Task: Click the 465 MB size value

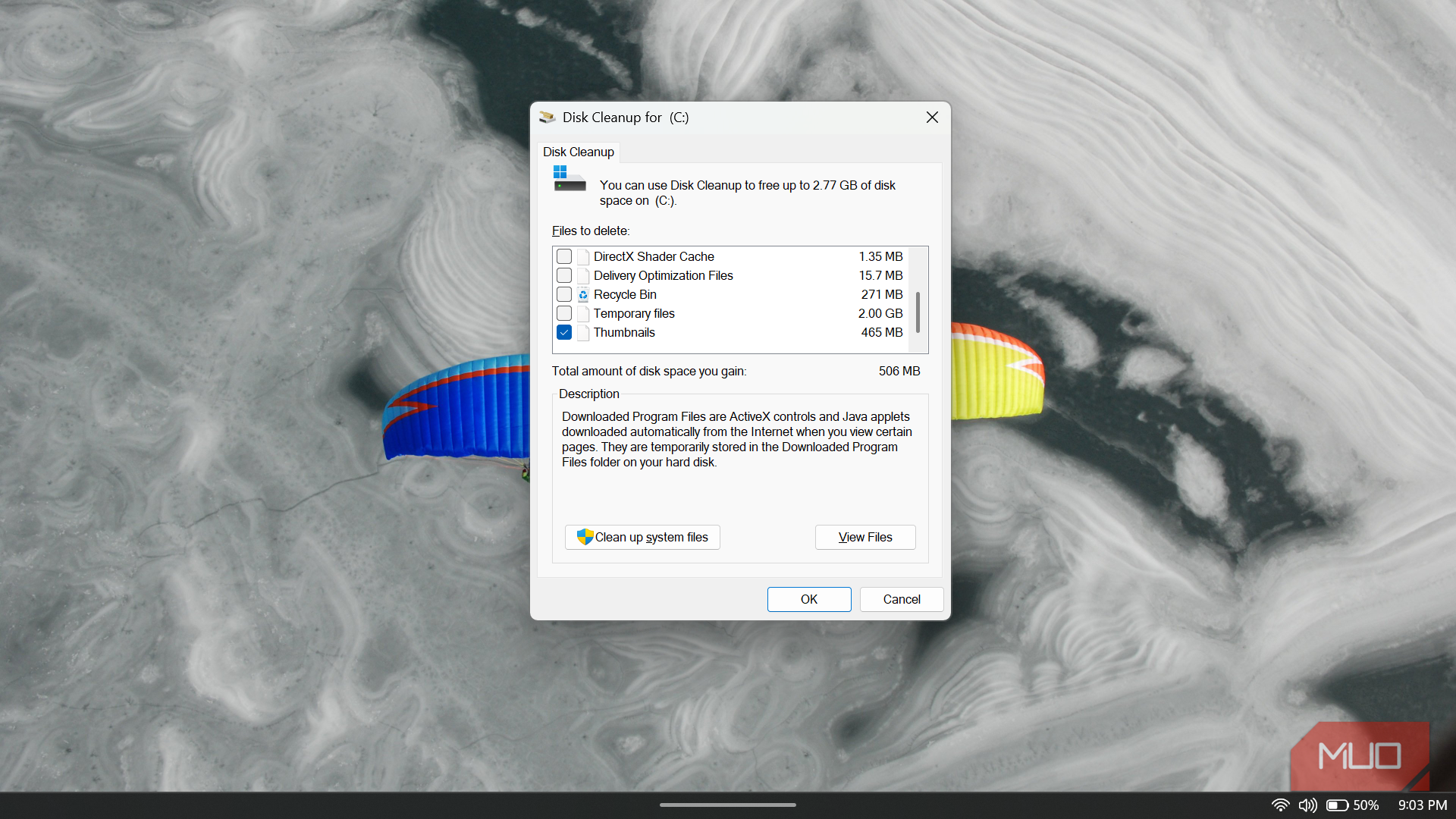Action: point(882,332)
